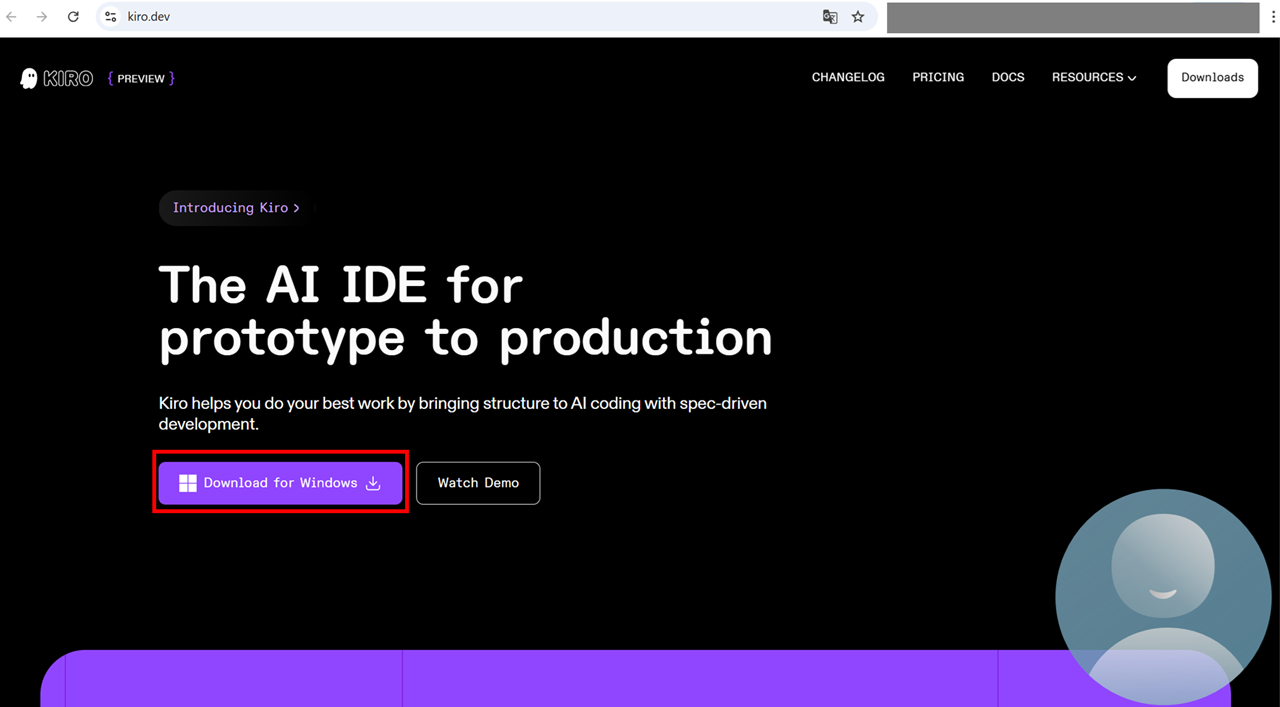Screen dimensions: 1280x707
Task: Click the "Kiro helps you do your best work" description
Action: coord(463,414)
